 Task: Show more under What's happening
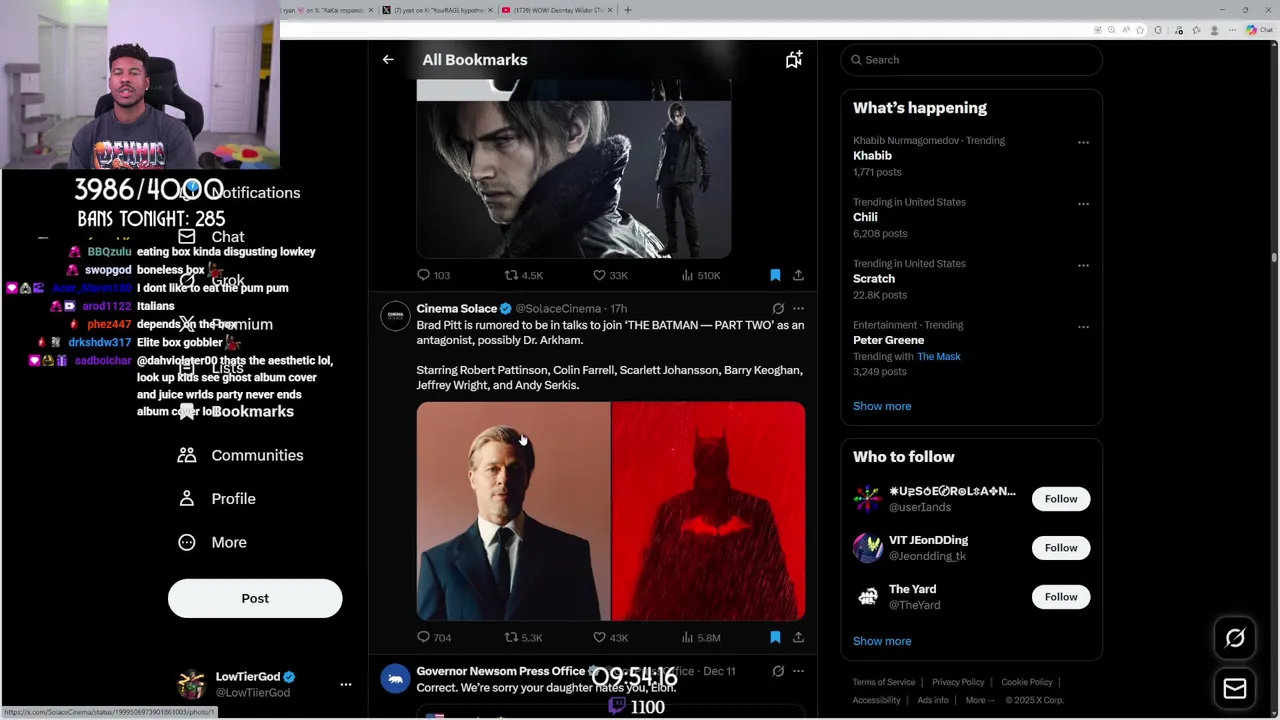pos(882,406)
